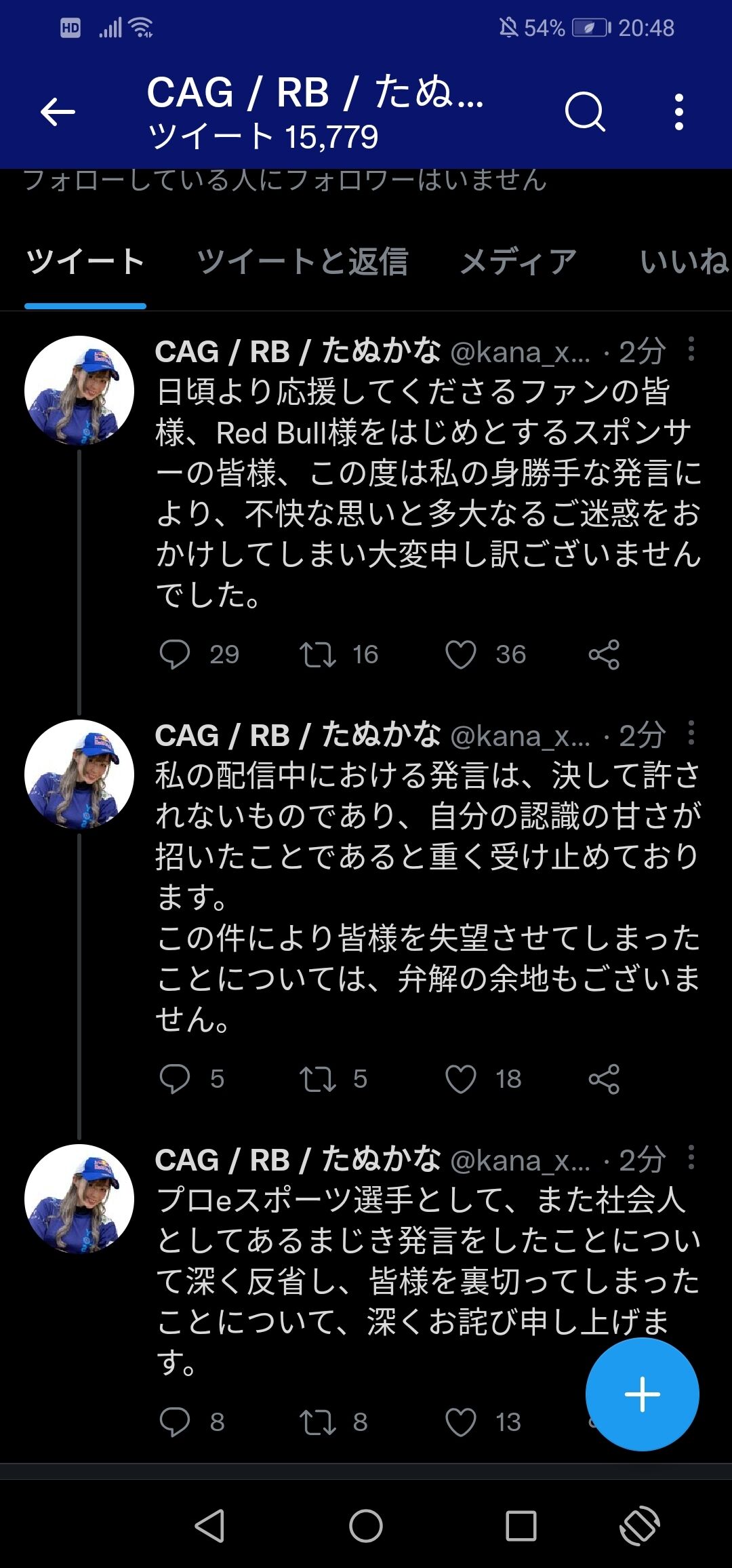Share the second tweet about 配信中 remarks
This screenshot has height=1568, width=732.
[x=604, y=1079]
